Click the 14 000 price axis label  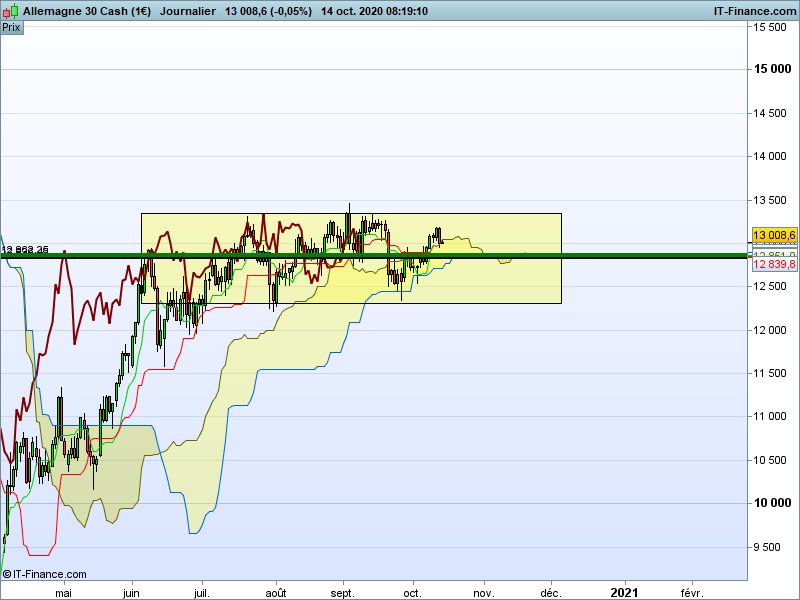coord(770,157)
